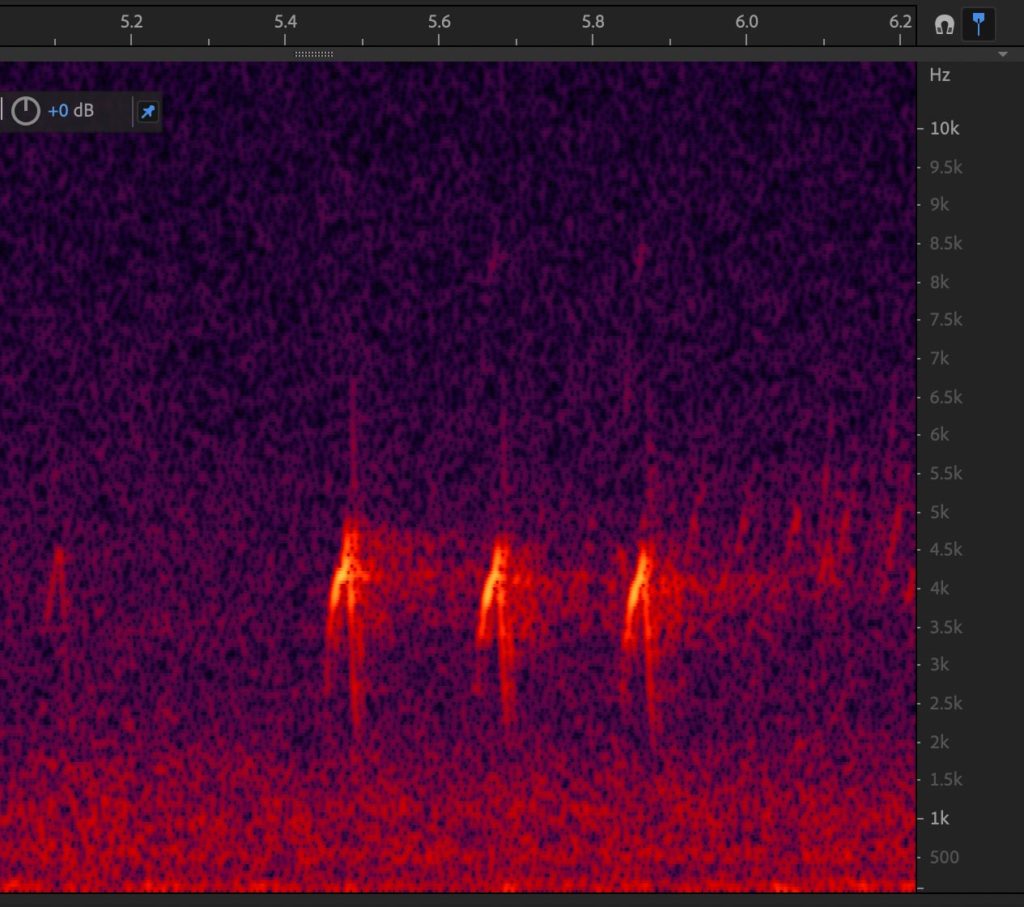Click the Hz label on the frequency scale
Viewport: 1024px width, 907px height.
[940, 75]
